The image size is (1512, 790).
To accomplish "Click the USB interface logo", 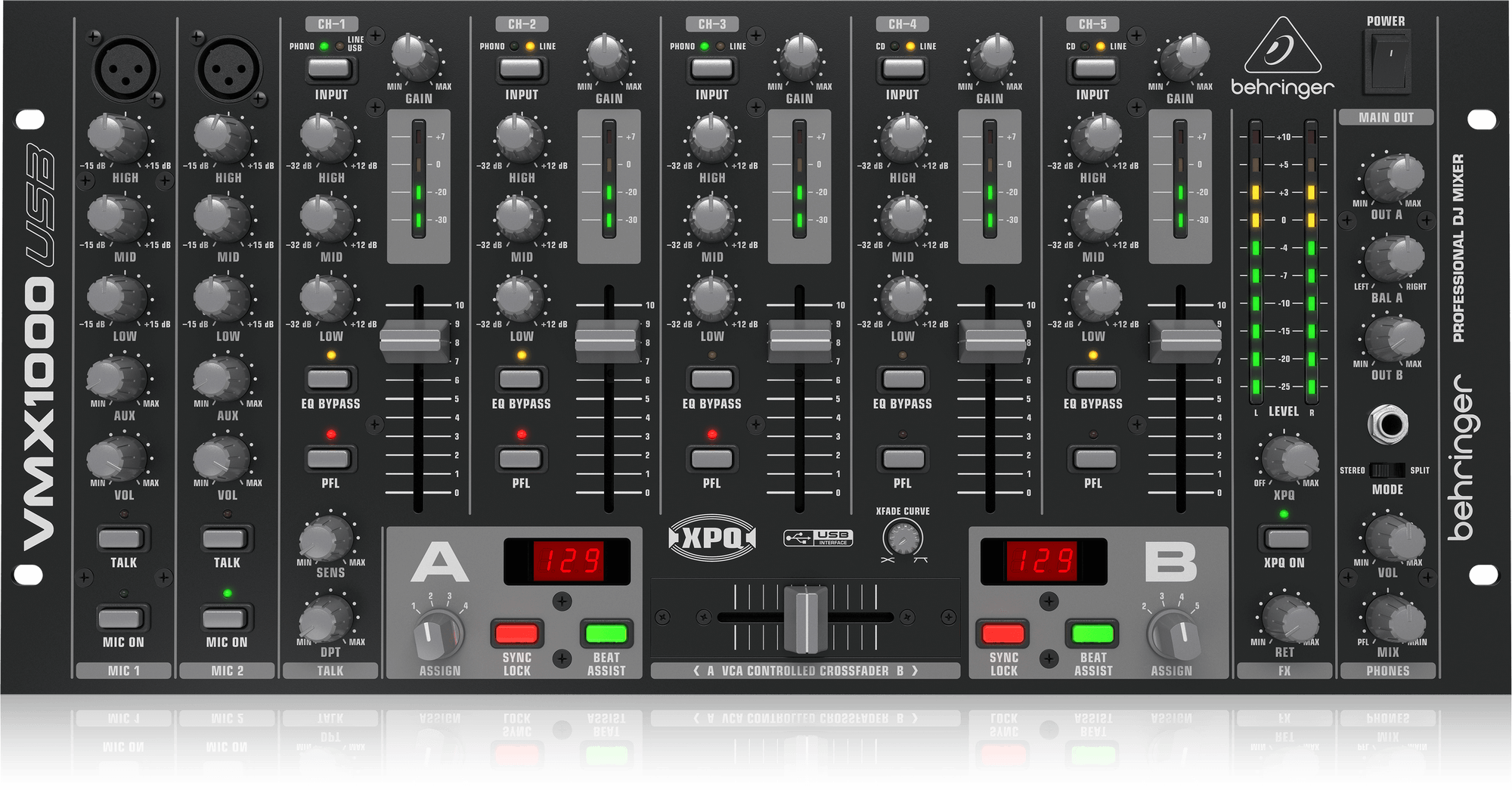I will (819, 538).
